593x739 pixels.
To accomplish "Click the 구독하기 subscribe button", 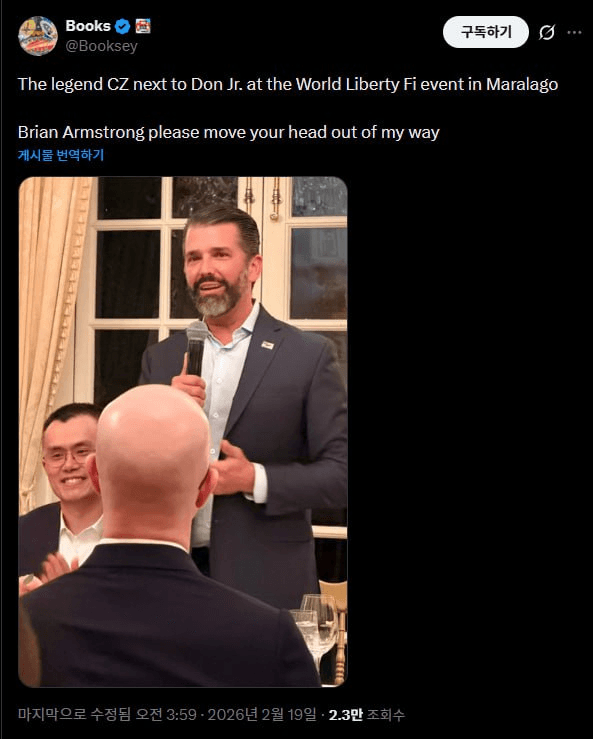I will (x=486, y=32).
